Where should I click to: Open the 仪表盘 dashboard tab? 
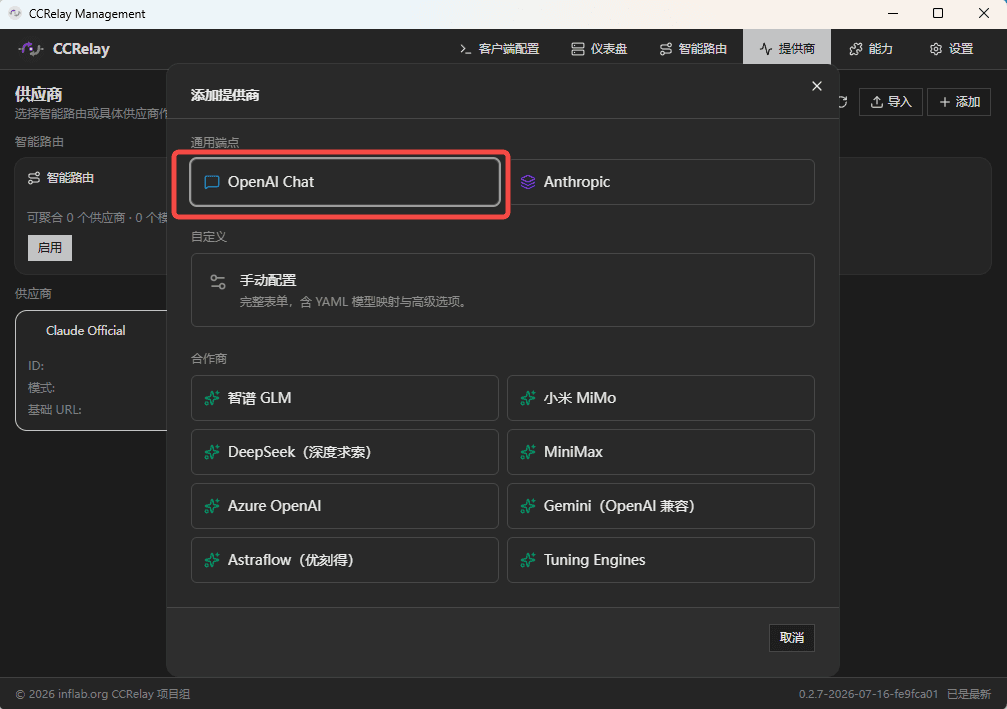pos(599,49)
